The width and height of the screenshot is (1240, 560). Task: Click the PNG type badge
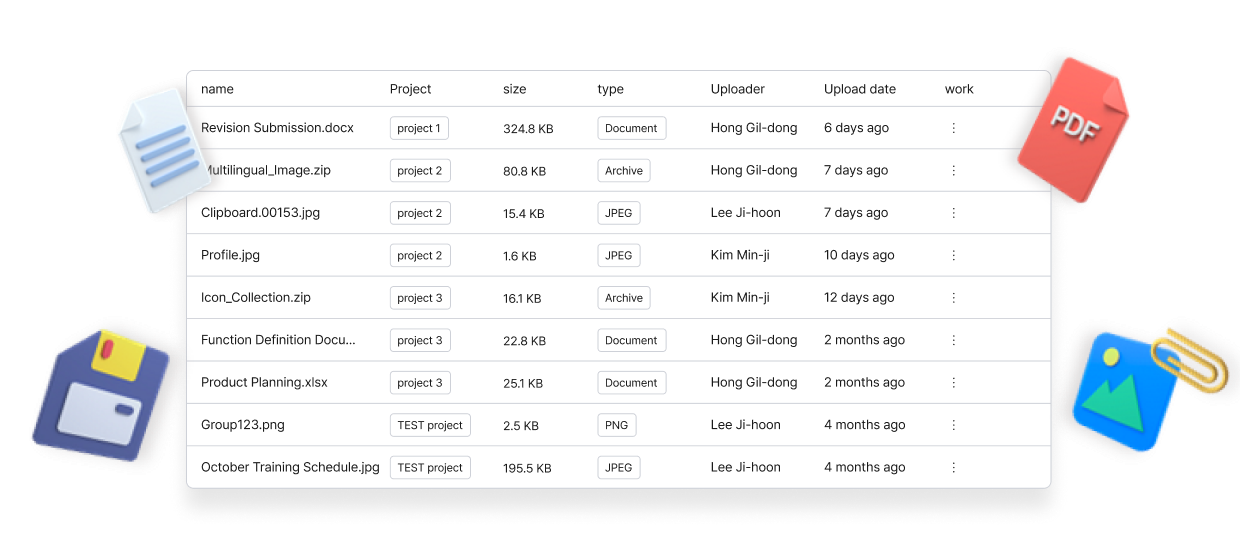617,425
